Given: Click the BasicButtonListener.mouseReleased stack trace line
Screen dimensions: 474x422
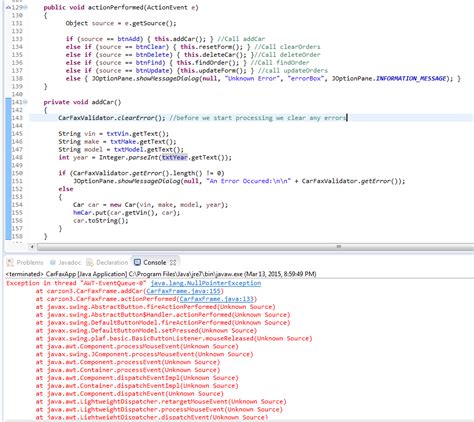Looking at the screenshot, I should point(174,339).
